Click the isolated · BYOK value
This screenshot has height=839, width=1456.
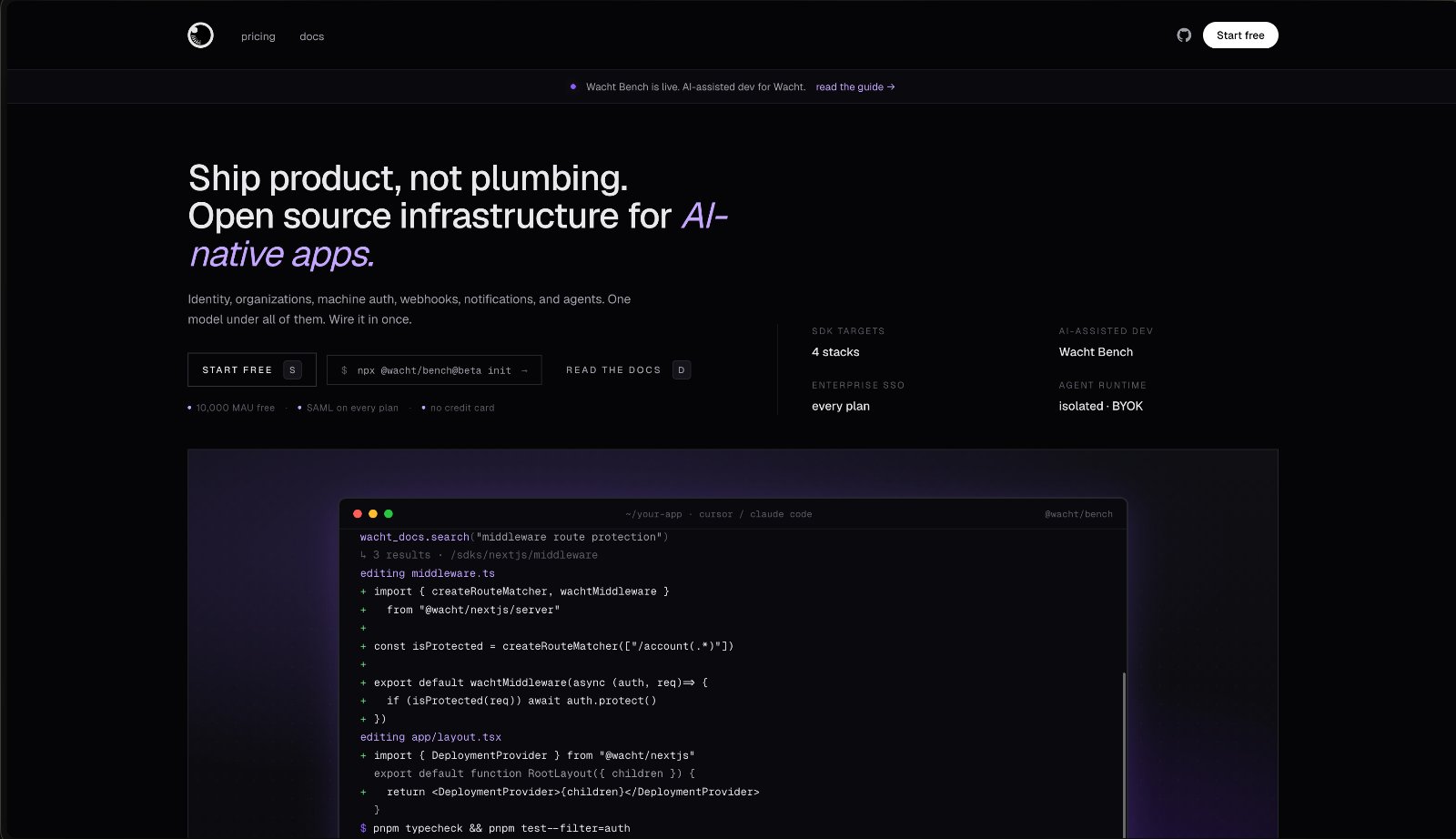click(x=1101, y=406)
